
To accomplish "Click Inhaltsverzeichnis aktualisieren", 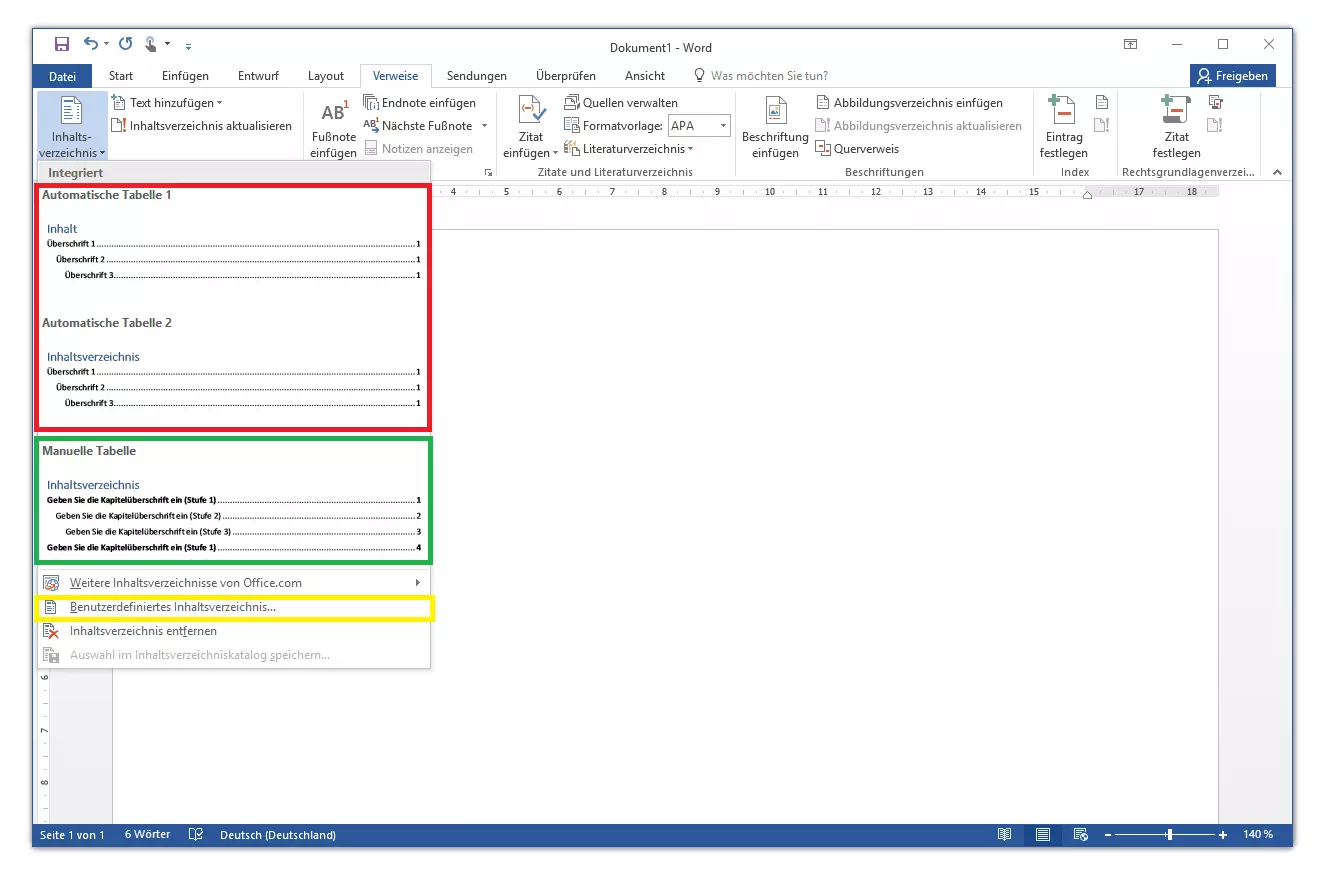I will pyautogui.click(x=201, y=126).
